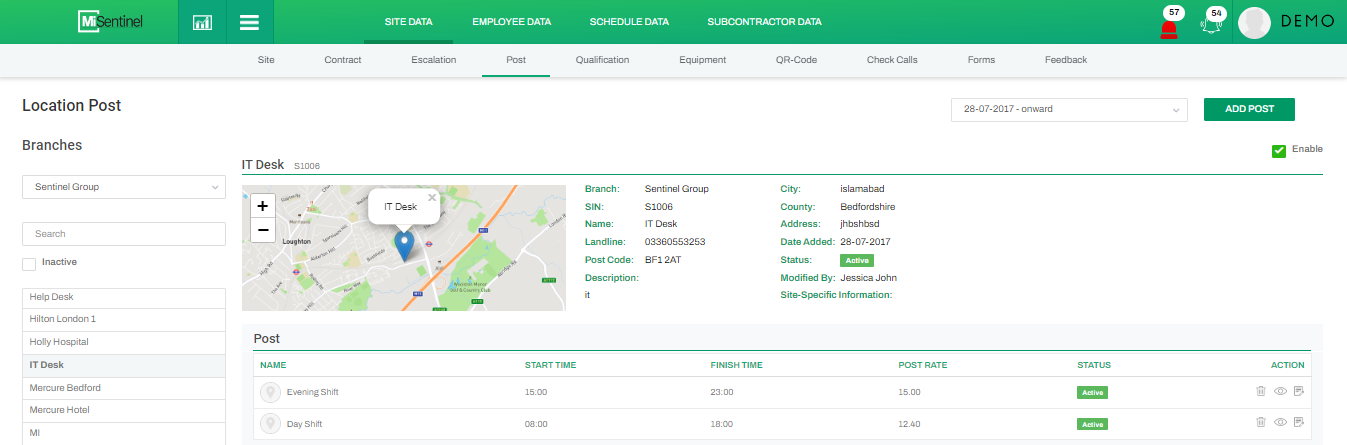Toggle the Enable checkbox

1278,151
